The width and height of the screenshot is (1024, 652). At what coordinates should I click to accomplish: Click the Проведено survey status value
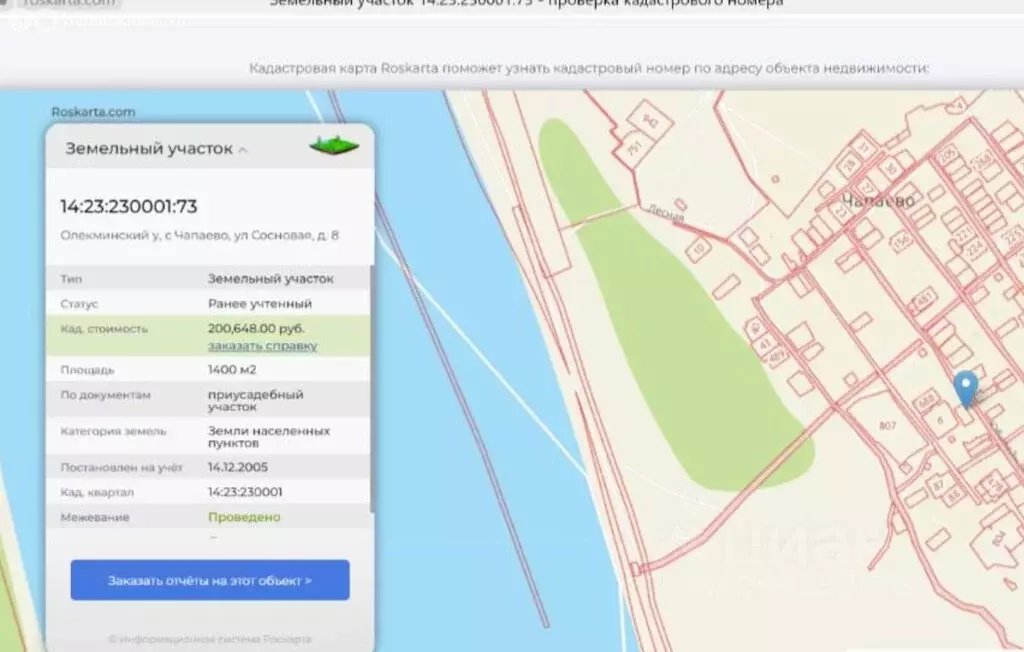(244, 517)
